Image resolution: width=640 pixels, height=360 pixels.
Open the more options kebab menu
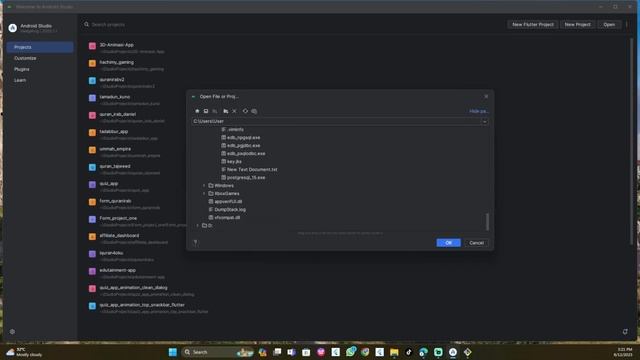pyautogui.click(x=627, y=24)
